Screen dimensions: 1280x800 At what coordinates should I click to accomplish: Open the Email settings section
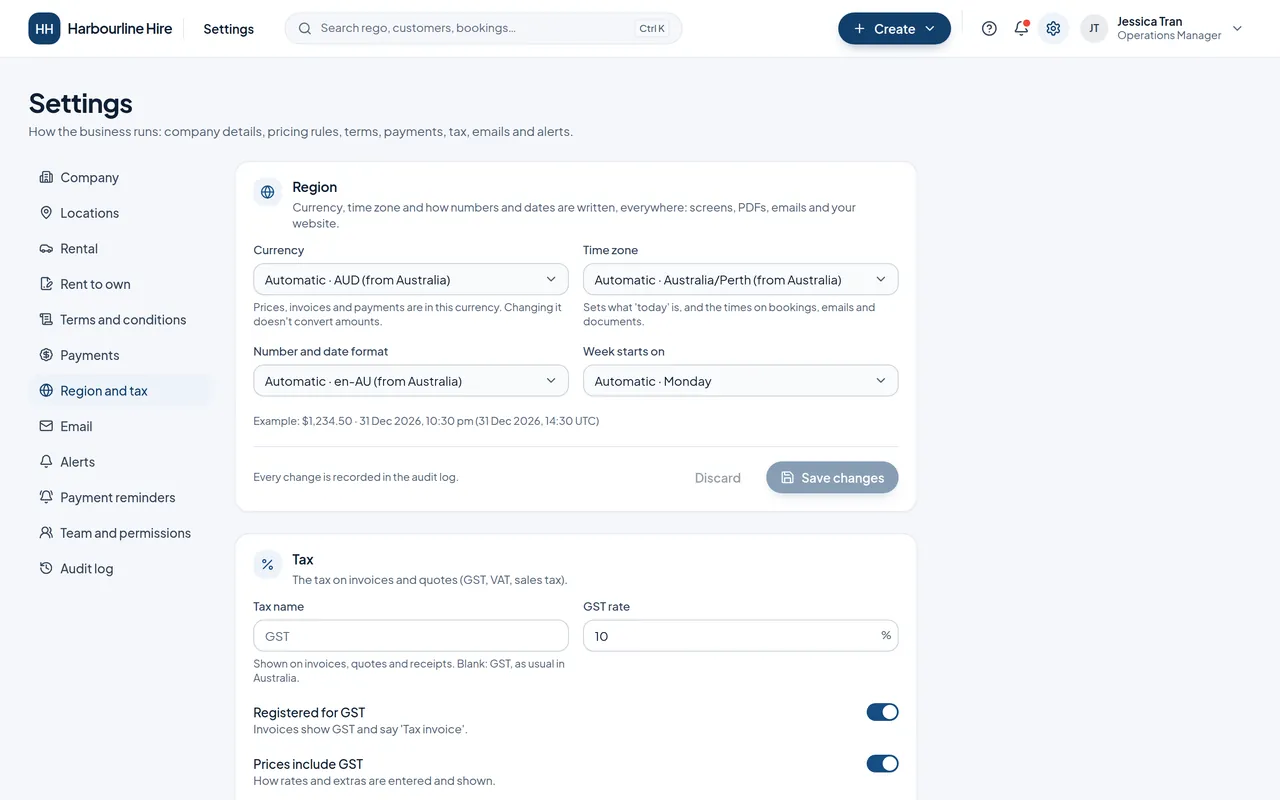(121, 426)
